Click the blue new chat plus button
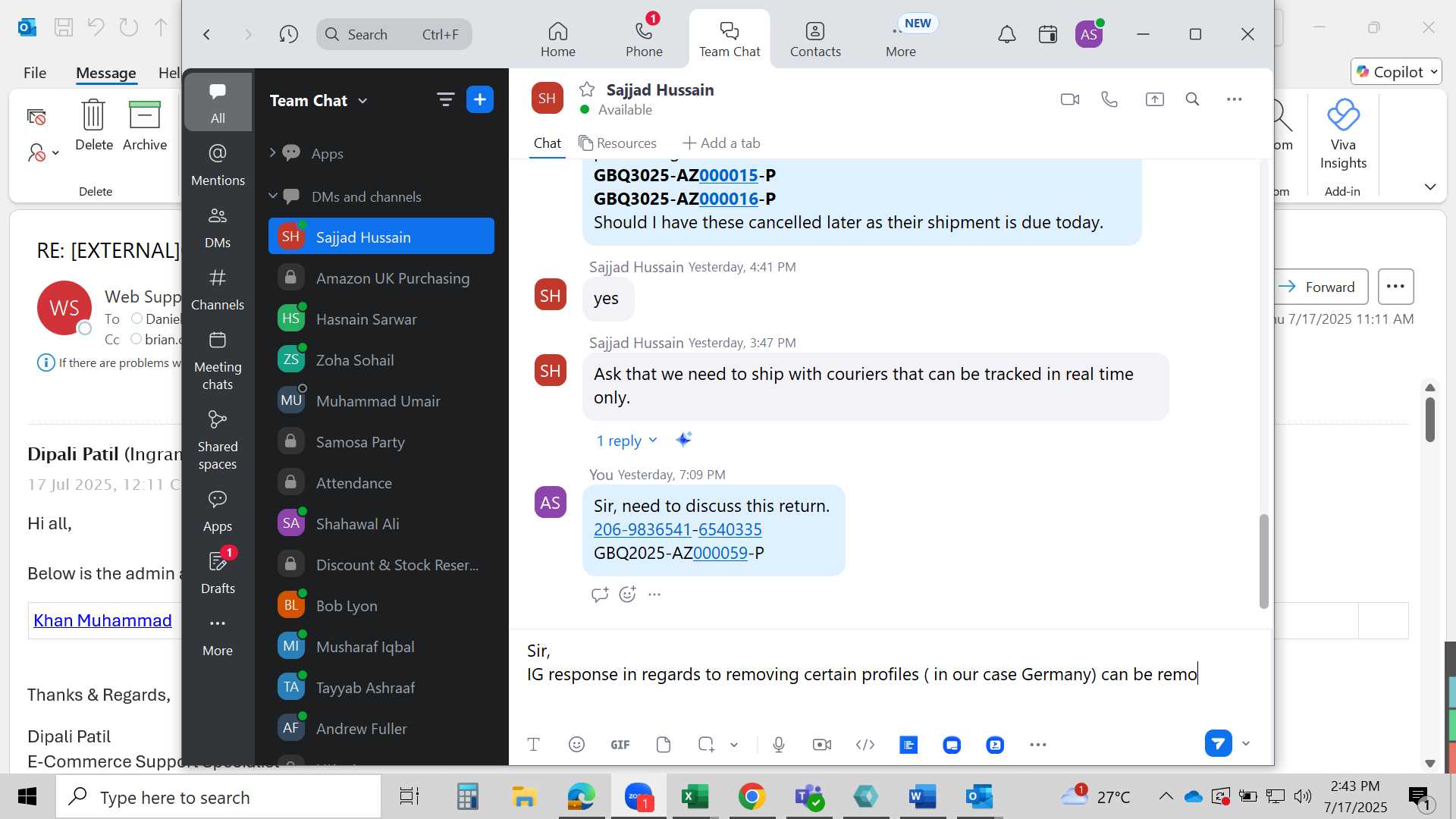This screenshot has width=1456, height=819. (480, 99)
